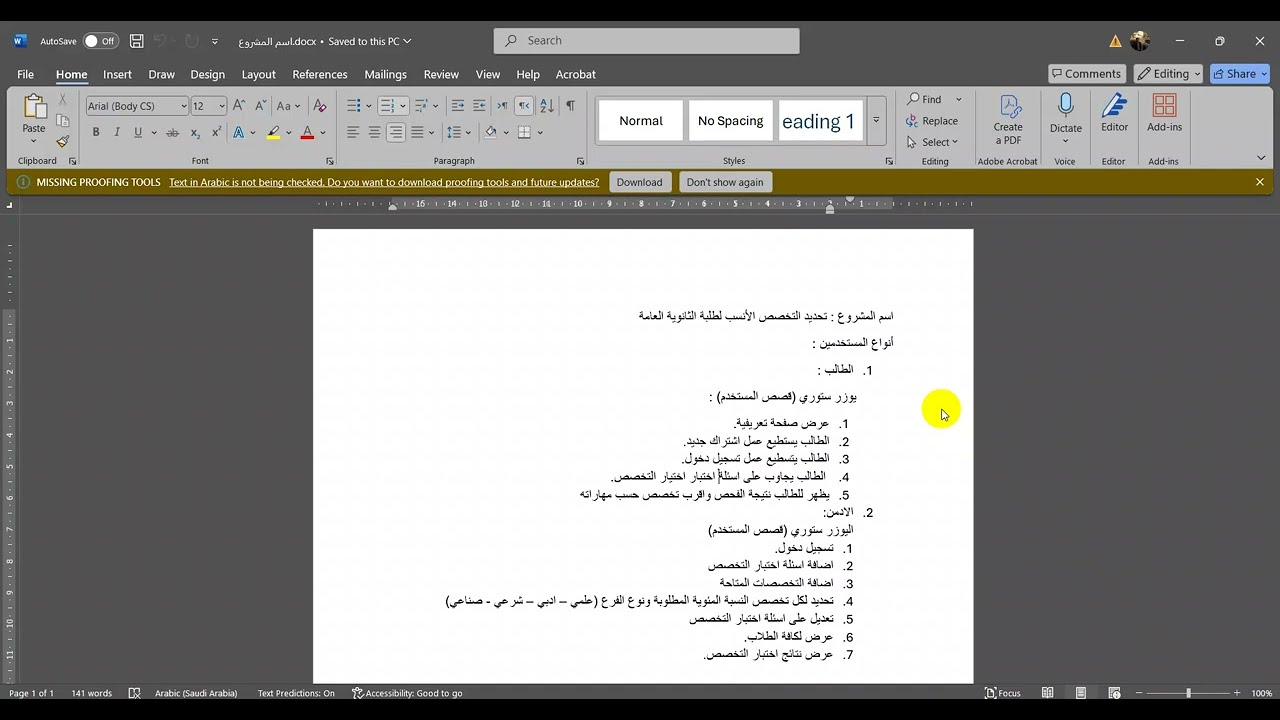Click the Don't show again button
This screenshot has width=1280, height=720.
pos(725,182)
